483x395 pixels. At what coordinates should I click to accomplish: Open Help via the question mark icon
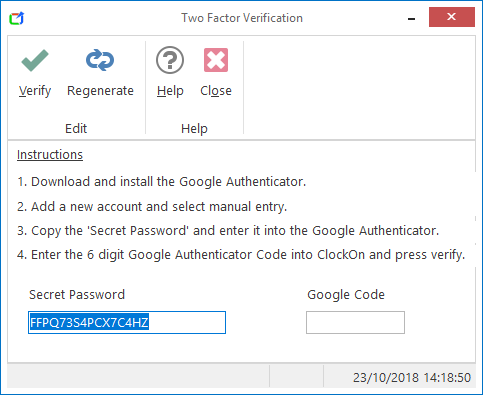[170, 60]
